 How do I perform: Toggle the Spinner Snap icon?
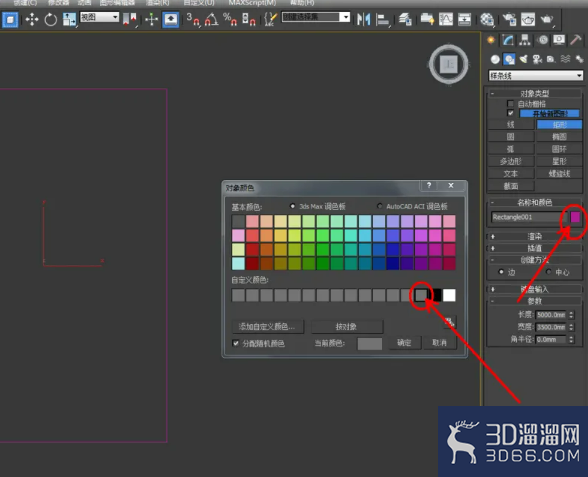(x=248, y=19)
